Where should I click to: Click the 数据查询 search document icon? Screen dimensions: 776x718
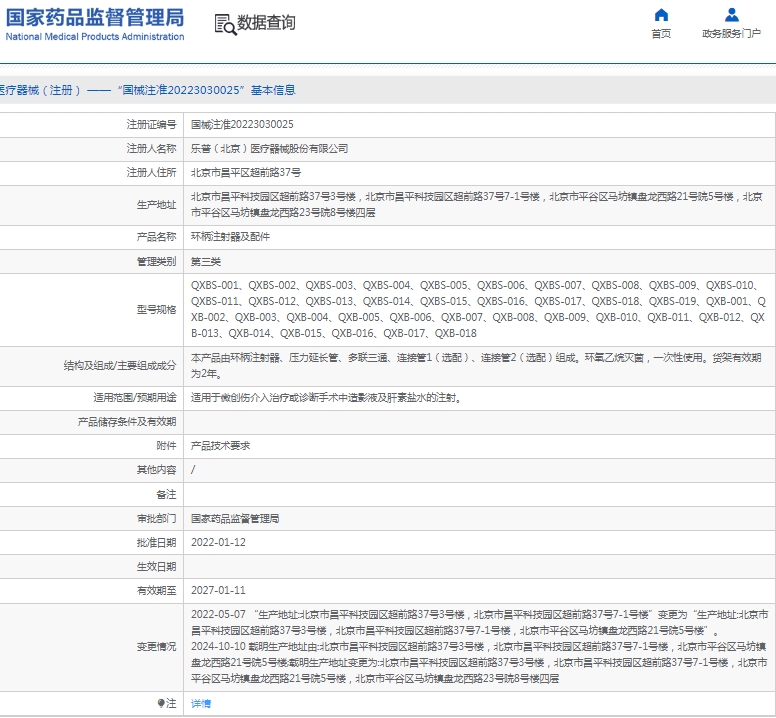point(225,24)
